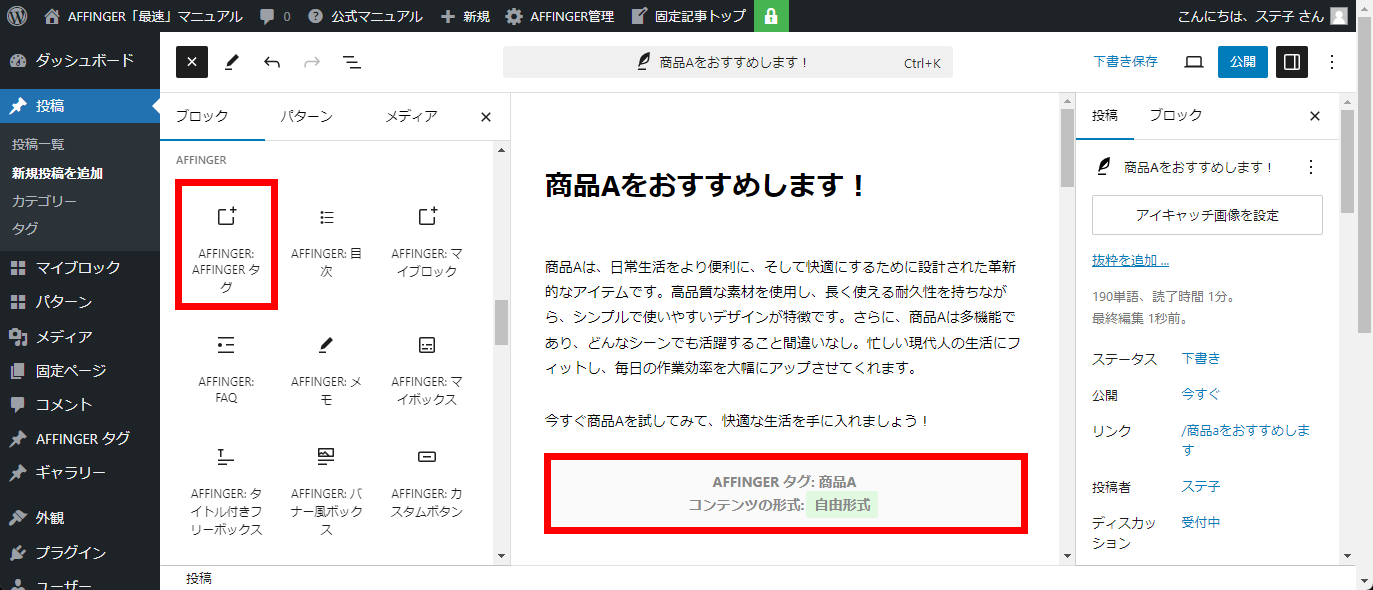
Task: Click the 公開 publish button
Action: pos(1243,62)
